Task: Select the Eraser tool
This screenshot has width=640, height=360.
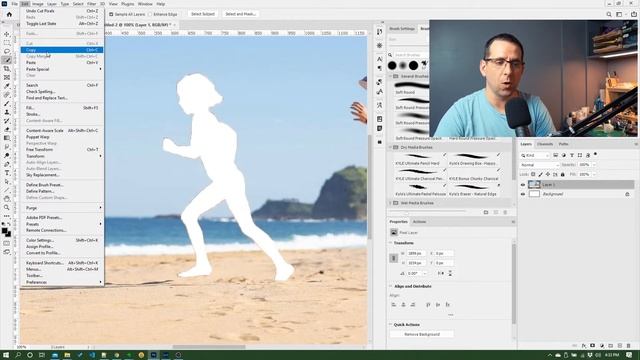Action: [x=7, y=129]
